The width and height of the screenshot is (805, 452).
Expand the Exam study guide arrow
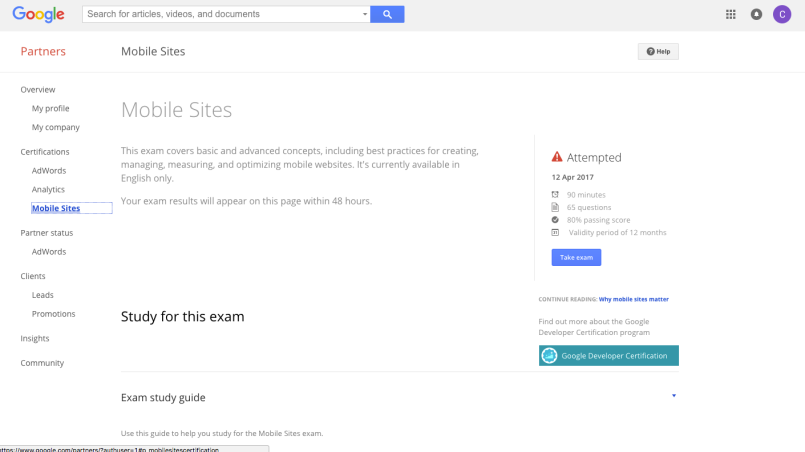click(x=674, y=396)
